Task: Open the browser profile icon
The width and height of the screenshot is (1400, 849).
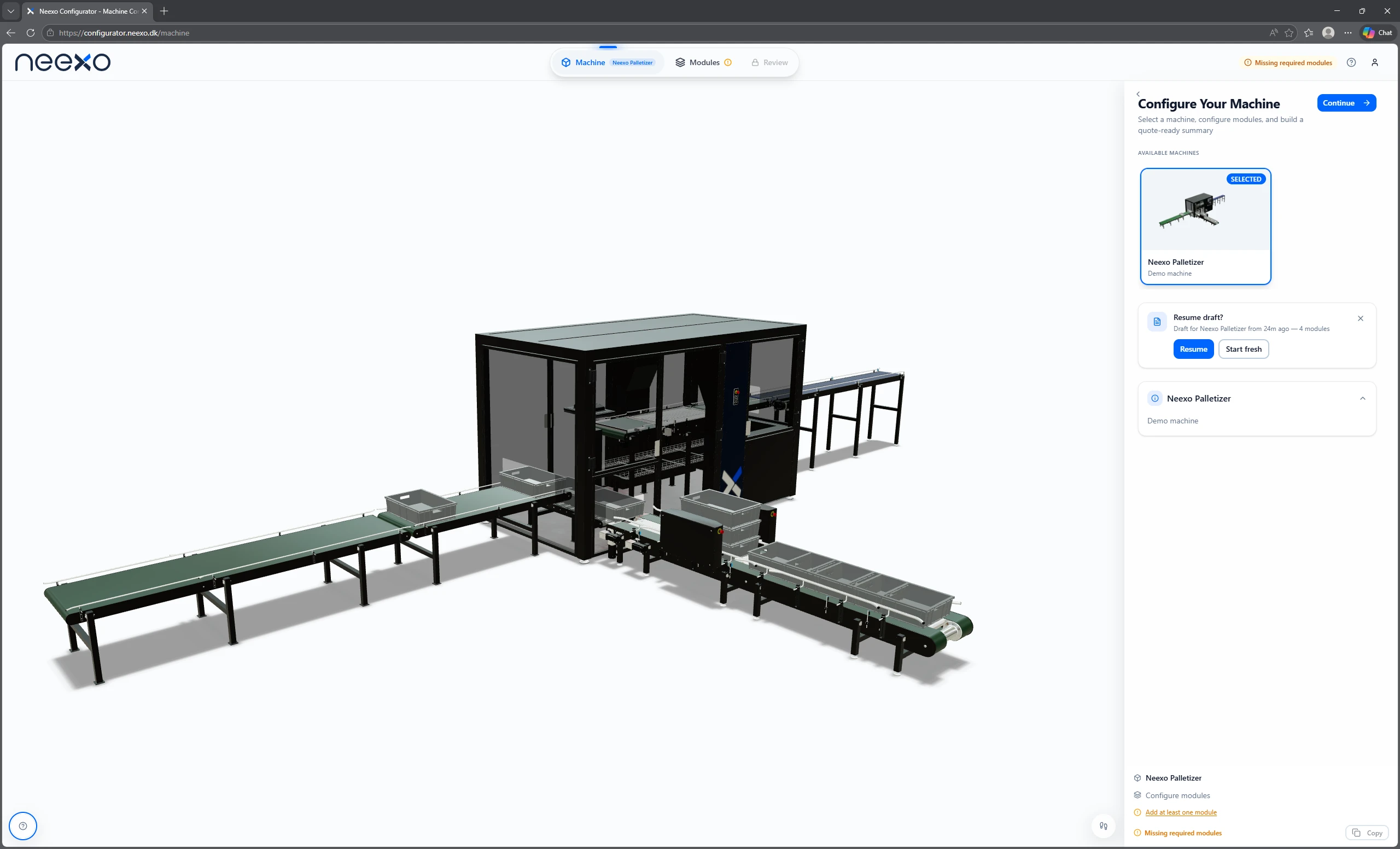Action: (1328, 32)
